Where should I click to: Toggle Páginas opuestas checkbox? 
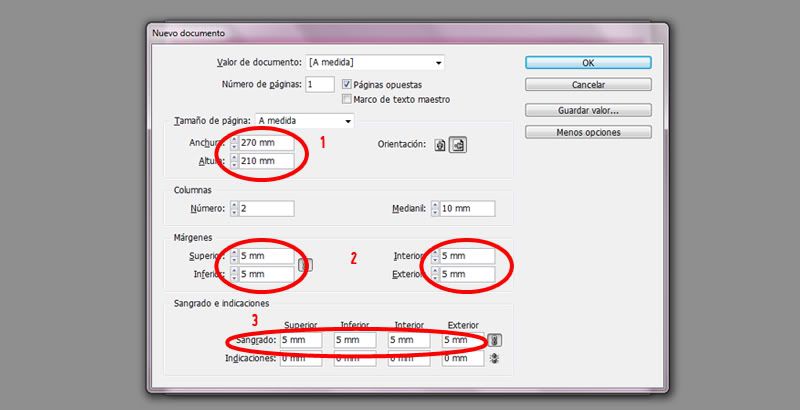347,85
